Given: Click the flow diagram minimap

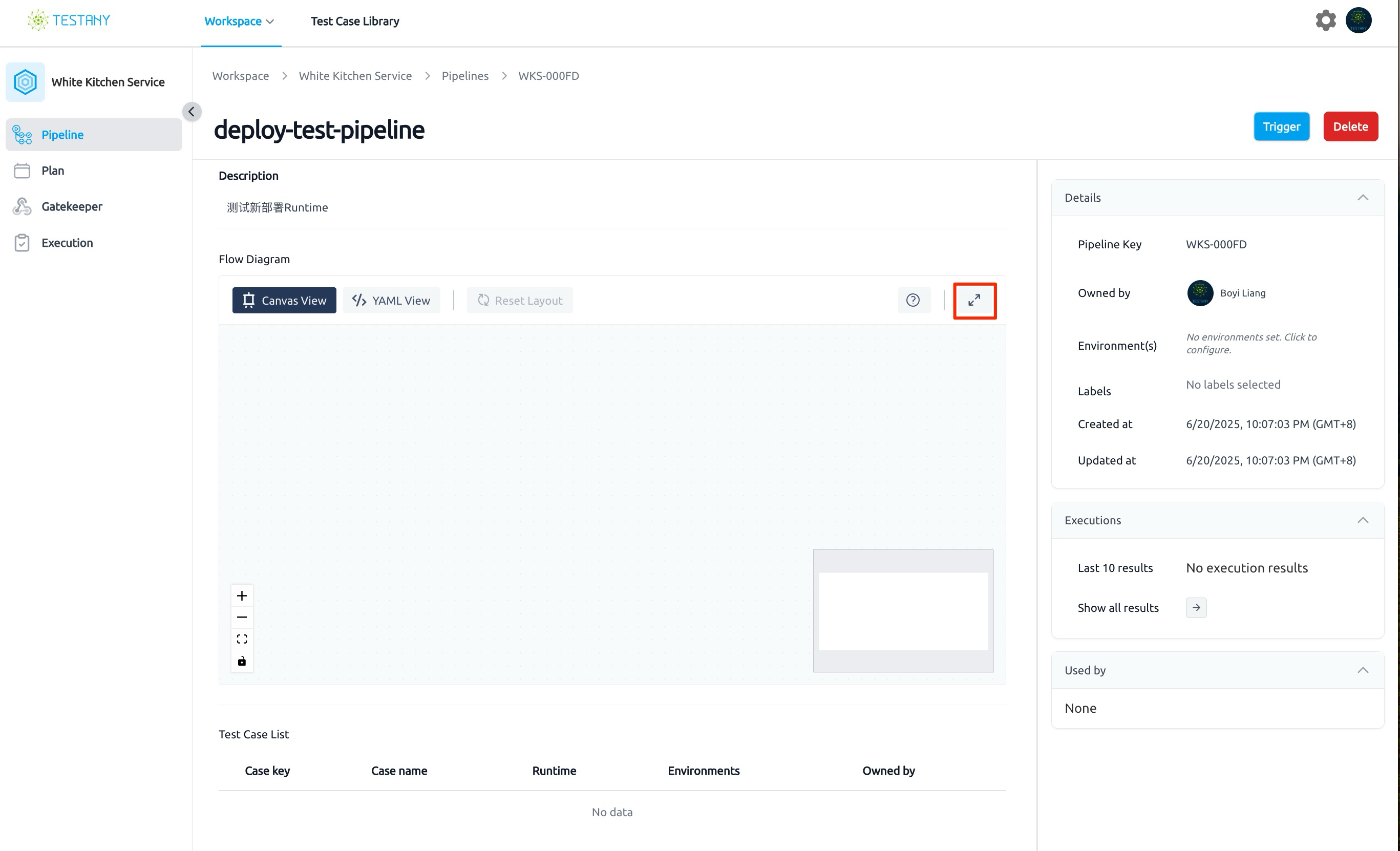Looking at the screenshot, I should 903,611.
